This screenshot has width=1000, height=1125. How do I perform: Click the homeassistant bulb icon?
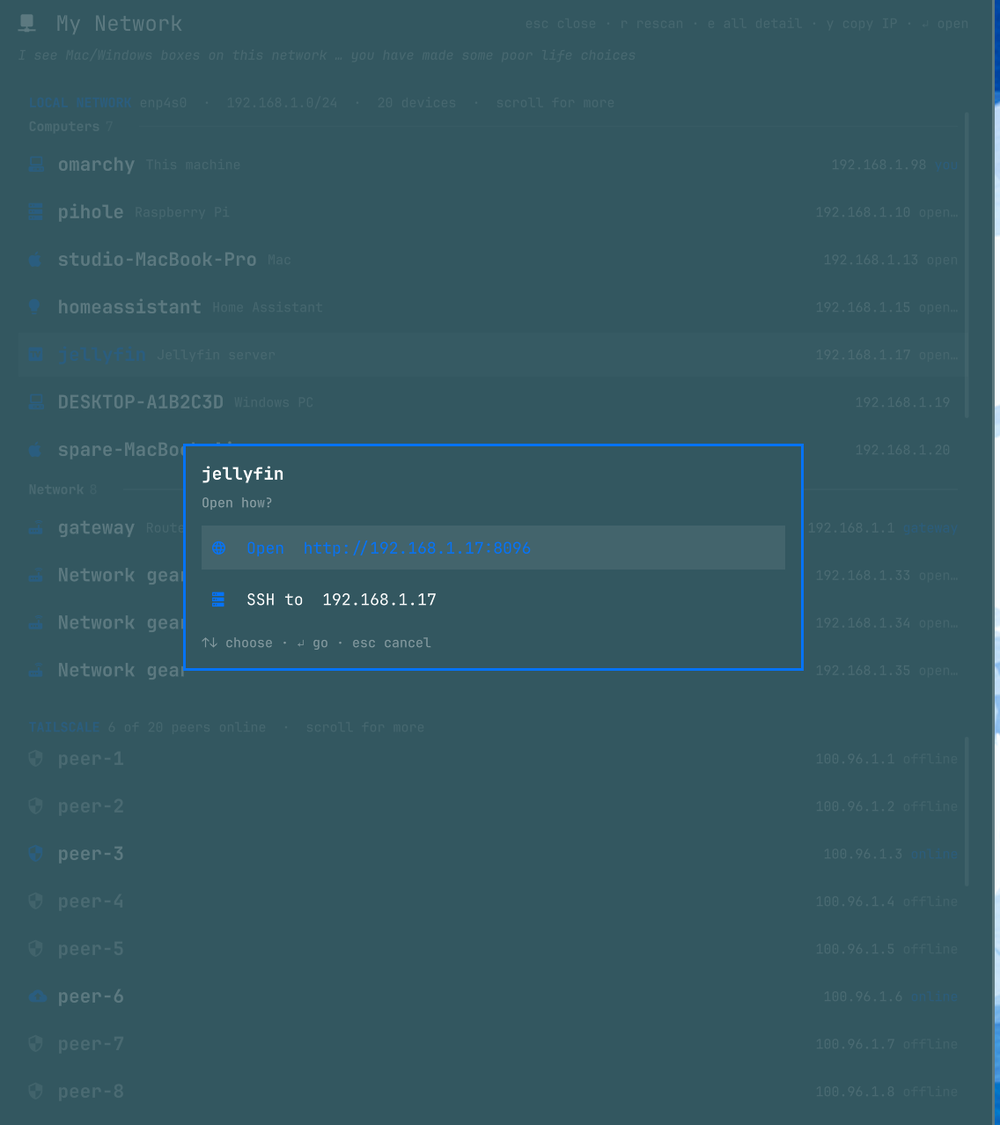(x=34, y=307)
